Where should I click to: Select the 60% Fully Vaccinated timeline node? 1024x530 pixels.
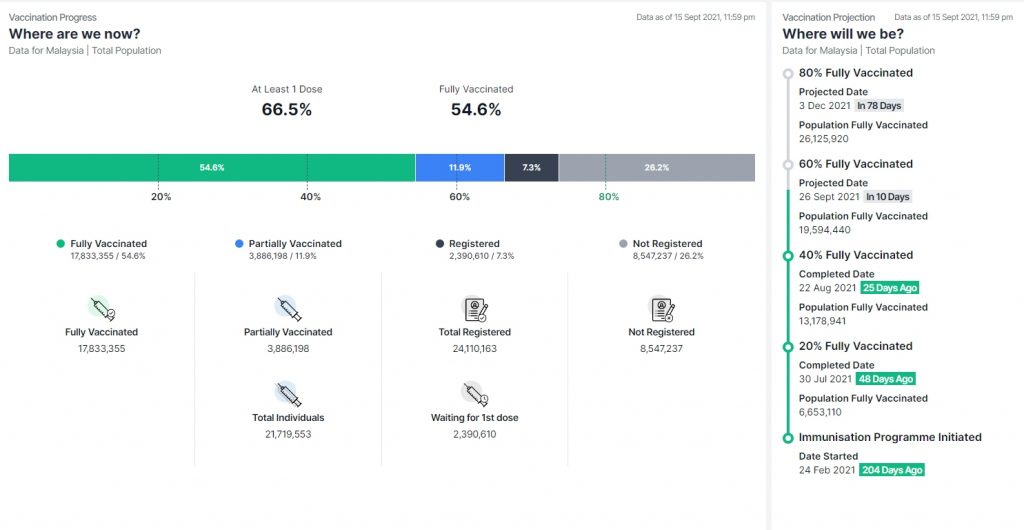coord(788,164)
